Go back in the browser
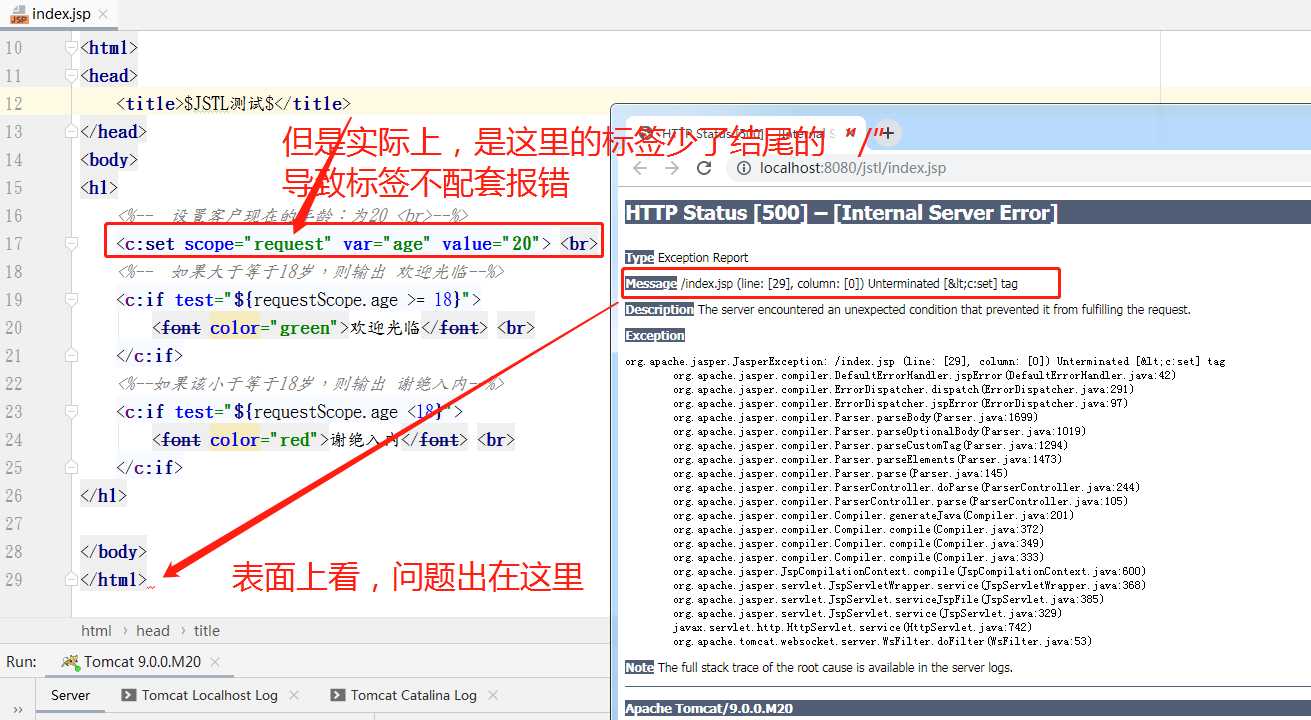Screen dimensions: 1311x720 pyautogui.click(x=640, y=168)
